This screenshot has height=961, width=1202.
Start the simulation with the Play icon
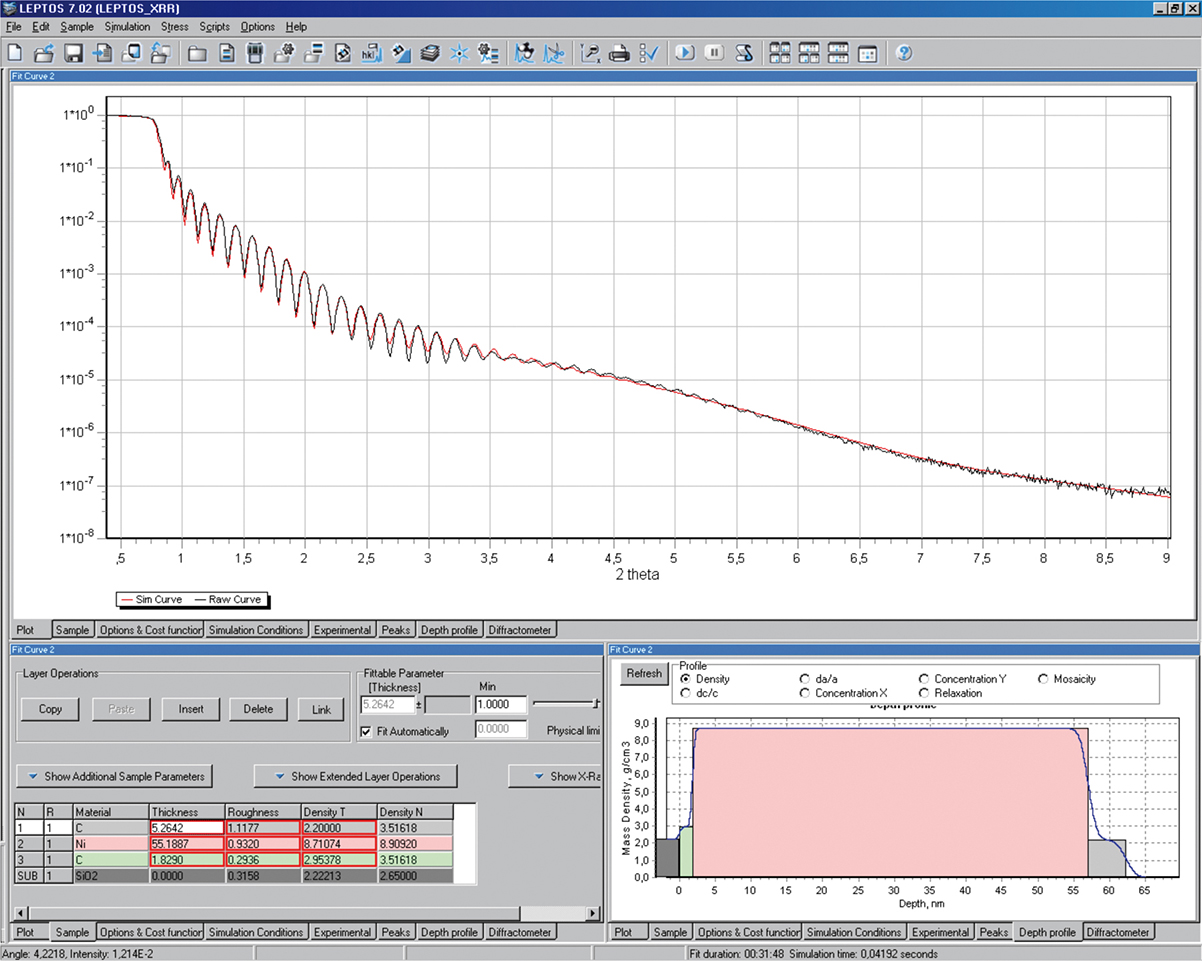click(684, 53)
